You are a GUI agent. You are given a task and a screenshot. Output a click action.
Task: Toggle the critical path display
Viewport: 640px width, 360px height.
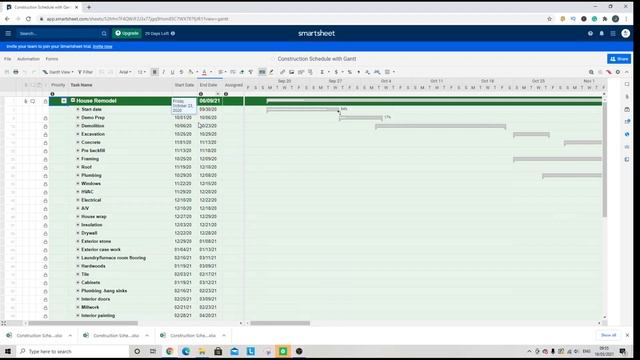click(x=609, y=72)
